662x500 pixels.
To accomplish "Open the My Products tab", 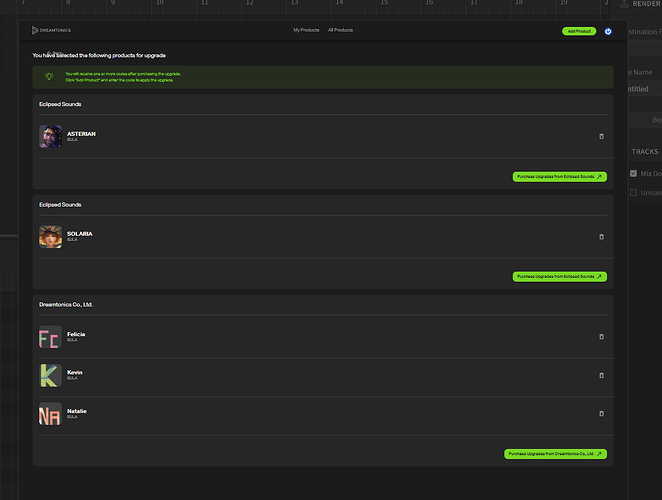I will 306,30.
